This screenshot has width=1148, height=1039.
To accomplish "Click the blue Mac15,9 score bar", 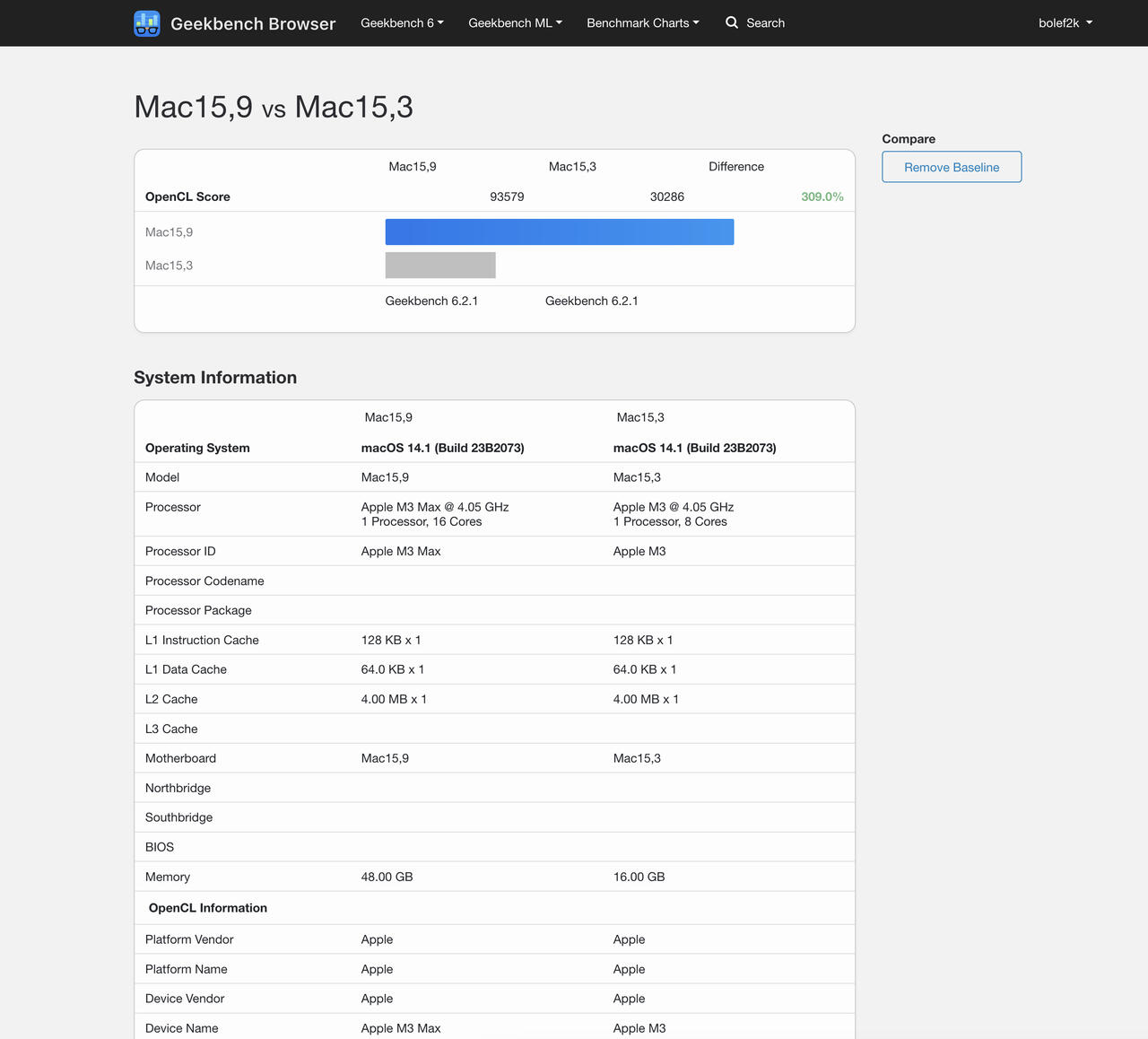I will (x=559, y=231).
